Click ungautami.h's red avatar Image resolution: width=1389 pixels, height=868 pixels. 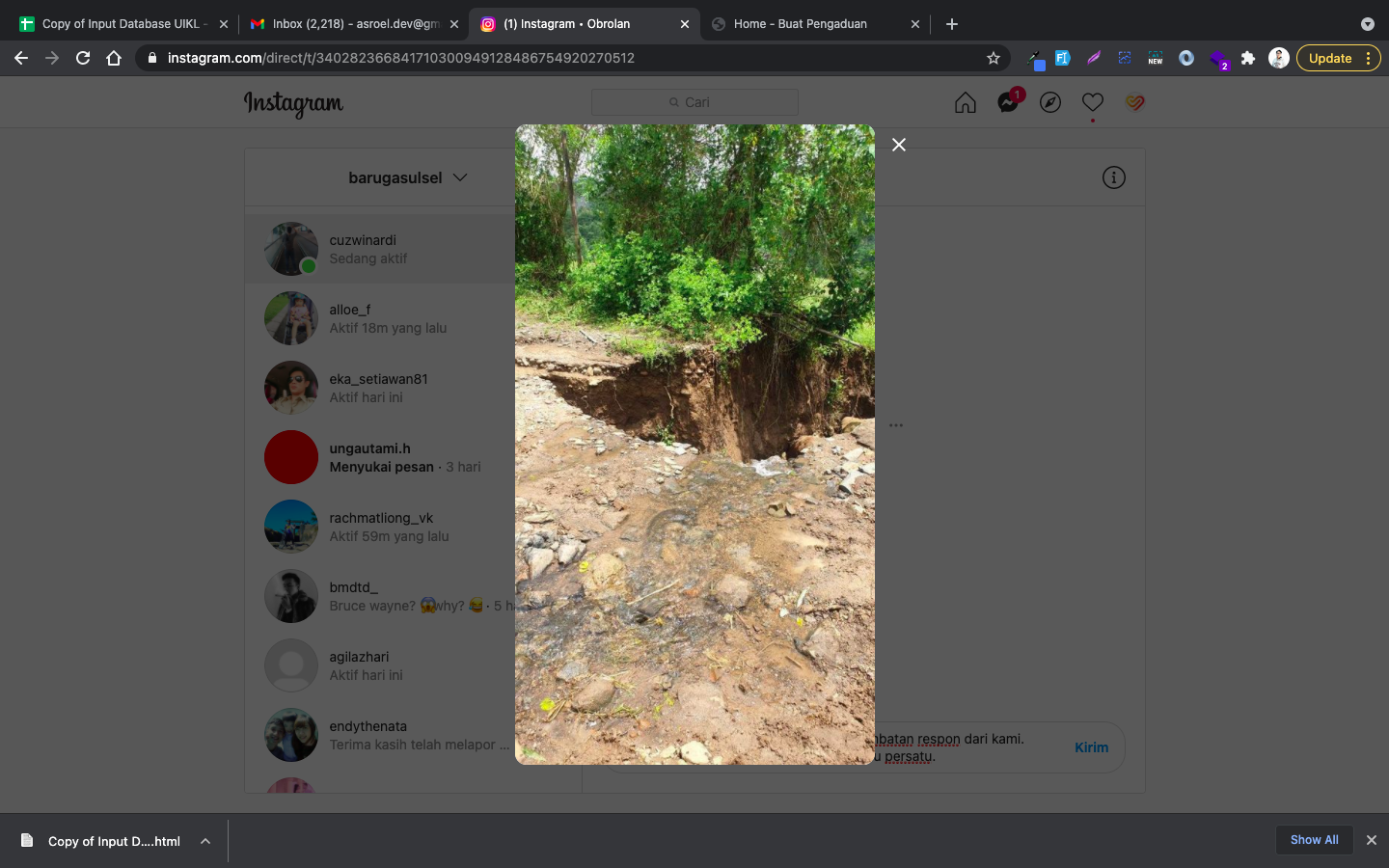coord(291,457)
